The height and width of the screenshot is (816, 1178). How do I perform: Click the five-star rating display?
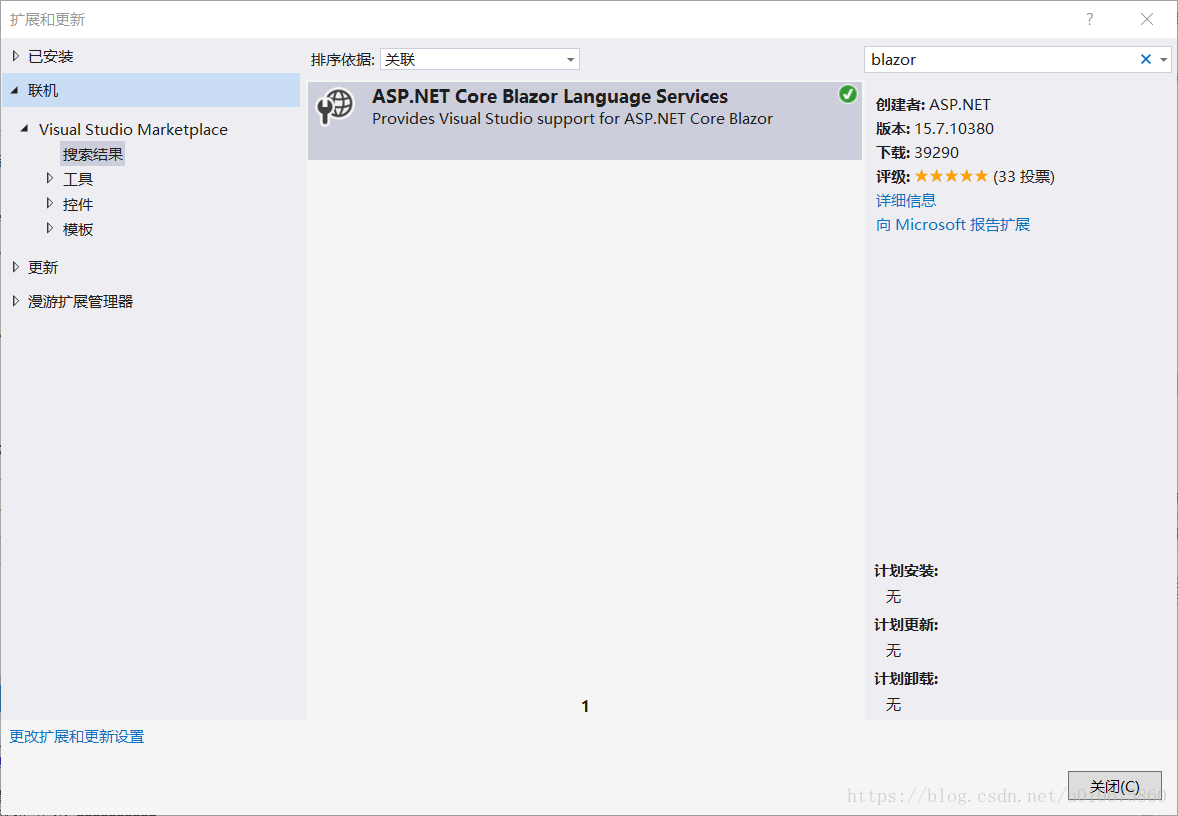(x=951, y=177)
